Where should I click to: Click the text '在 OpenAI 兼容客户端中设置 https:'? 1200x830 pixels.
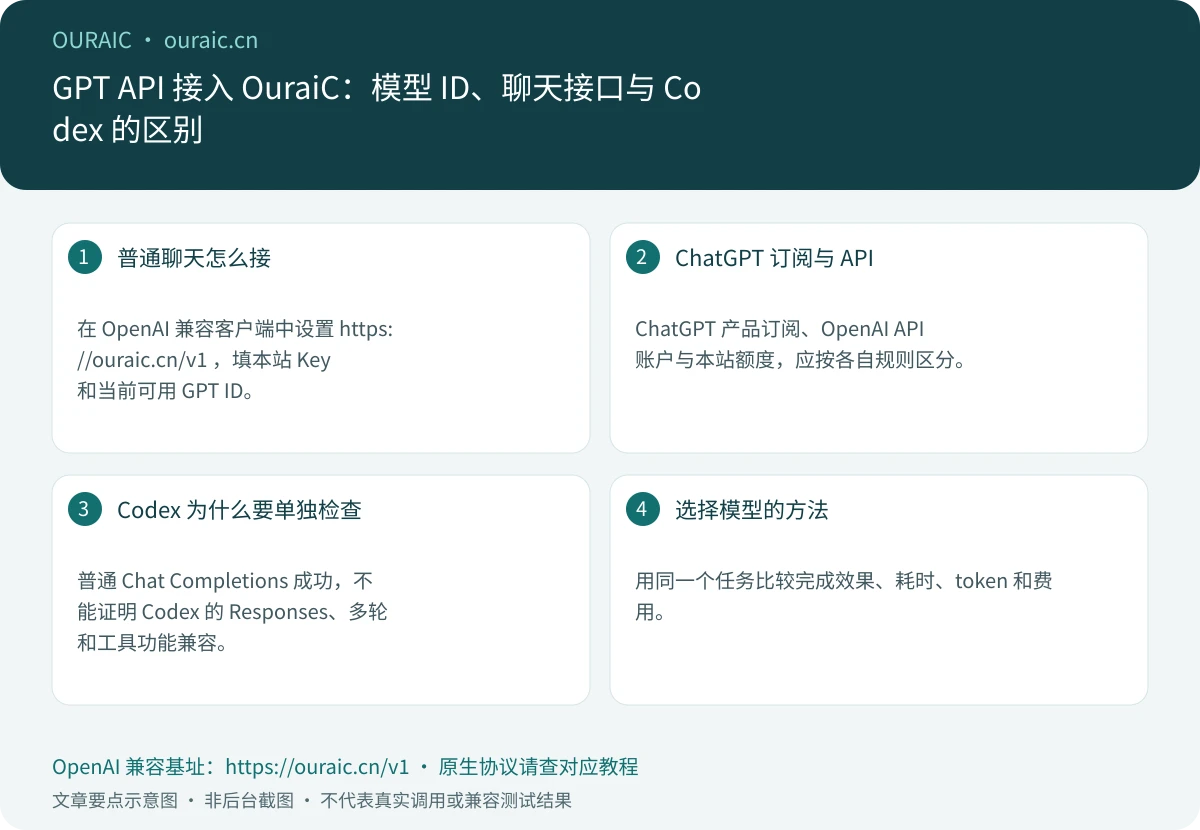click(x=235, y=329)
